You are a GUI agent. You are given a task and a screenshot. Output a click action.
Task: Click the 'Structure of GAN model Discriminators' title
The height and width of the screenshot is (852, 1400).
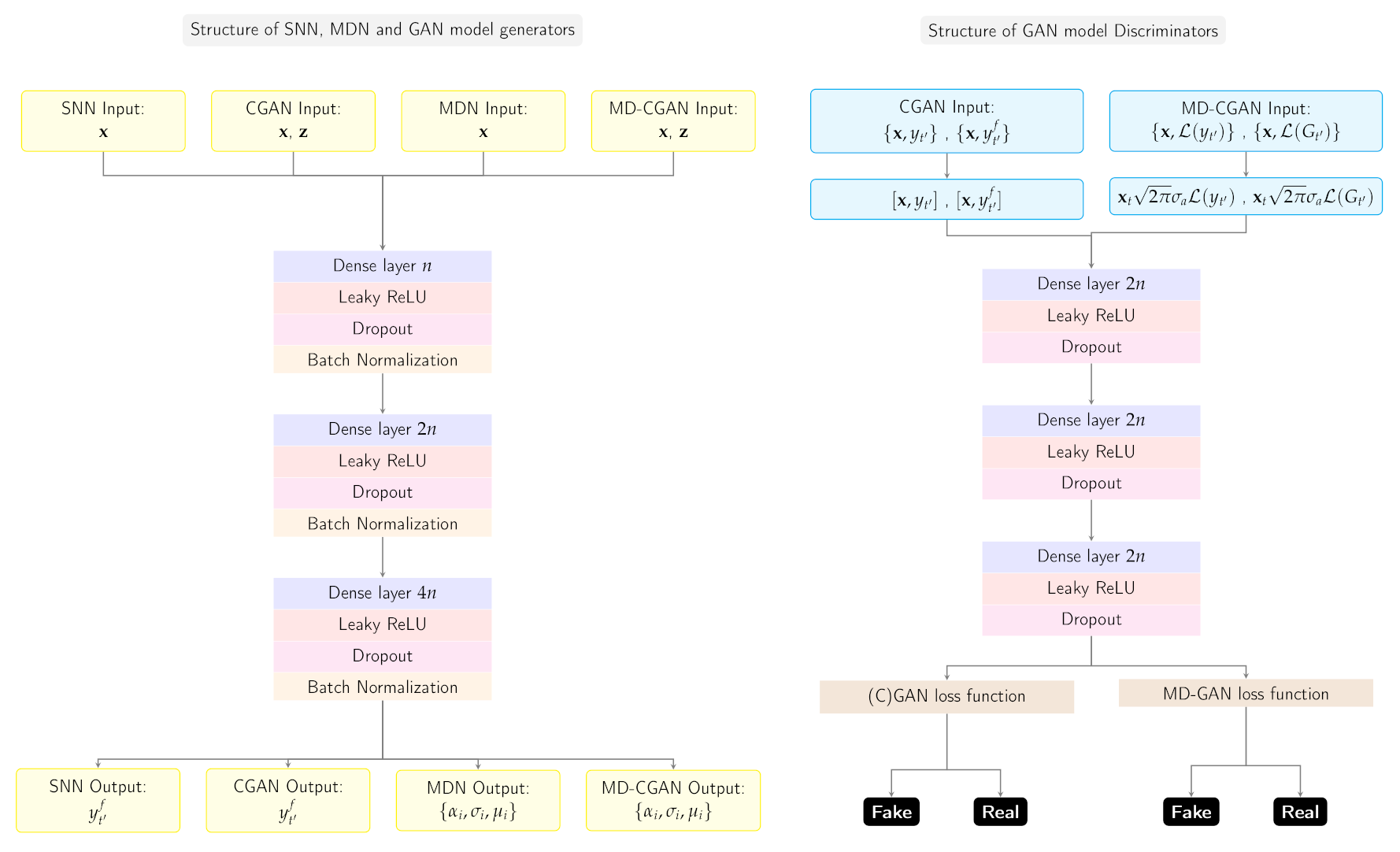coord(1072,31)
